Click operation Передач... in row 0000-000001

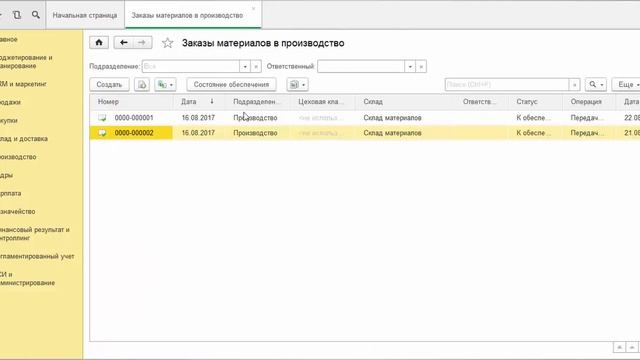point(587,118)
